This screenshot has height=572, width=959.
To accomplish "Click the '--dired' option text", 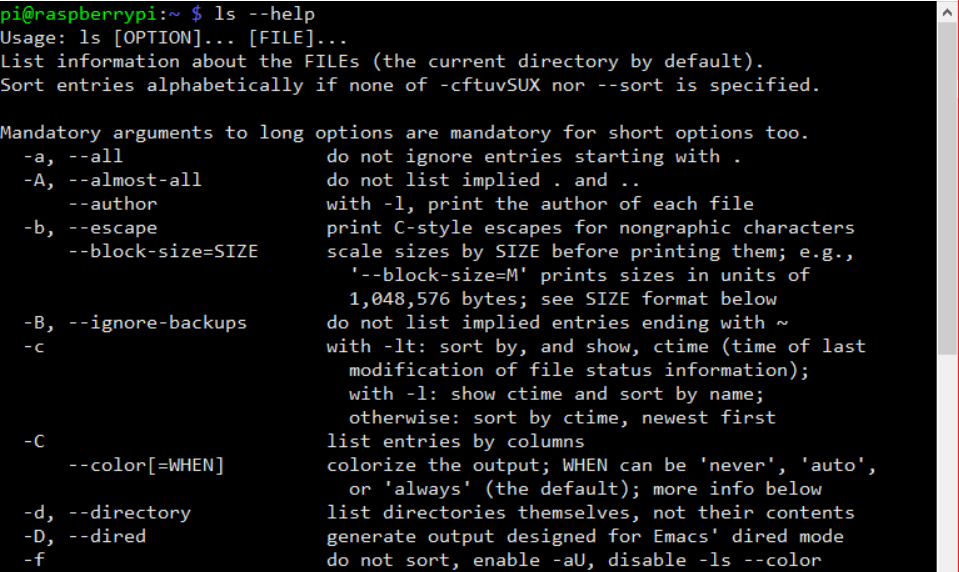I will coord(107,537).
